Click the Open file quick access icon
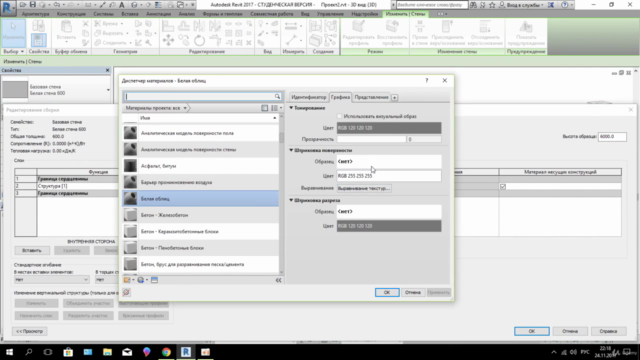Screen dimensions: 640x360 click(x=23, y=5)
